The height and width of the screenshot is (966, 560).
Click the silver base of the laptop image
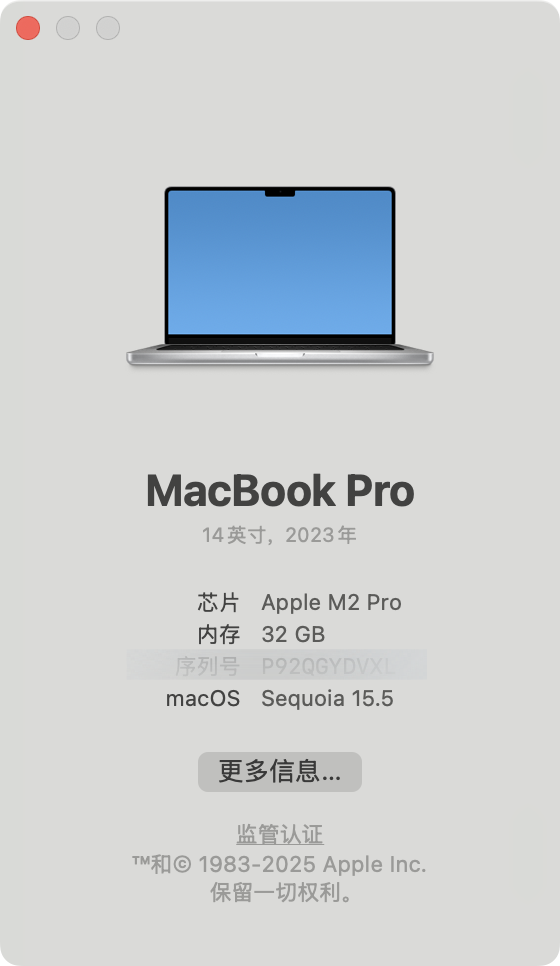(x=280, y=356)
